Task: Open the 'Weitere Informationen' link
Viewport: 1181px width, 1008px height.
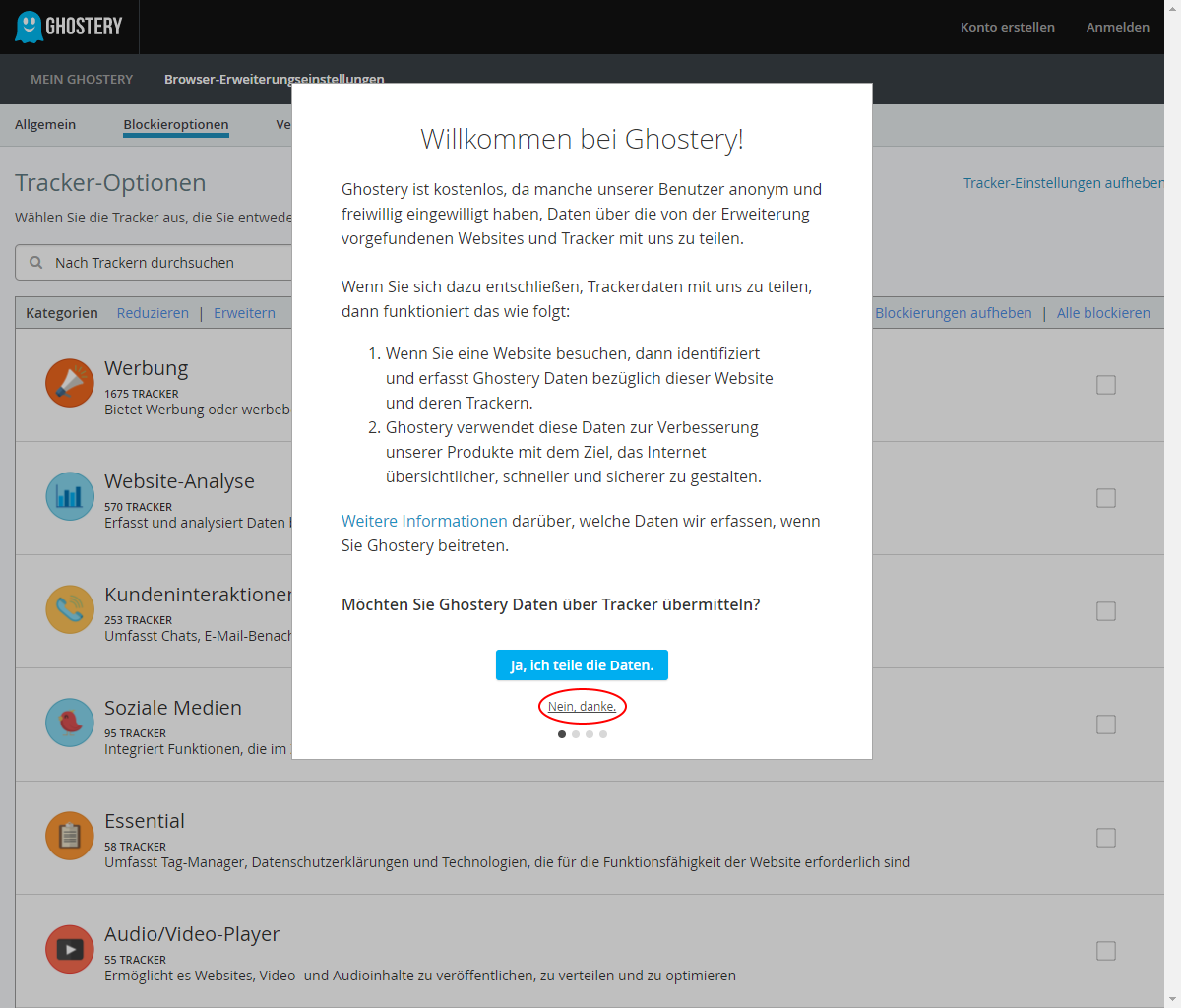Action: click(424, 521)
